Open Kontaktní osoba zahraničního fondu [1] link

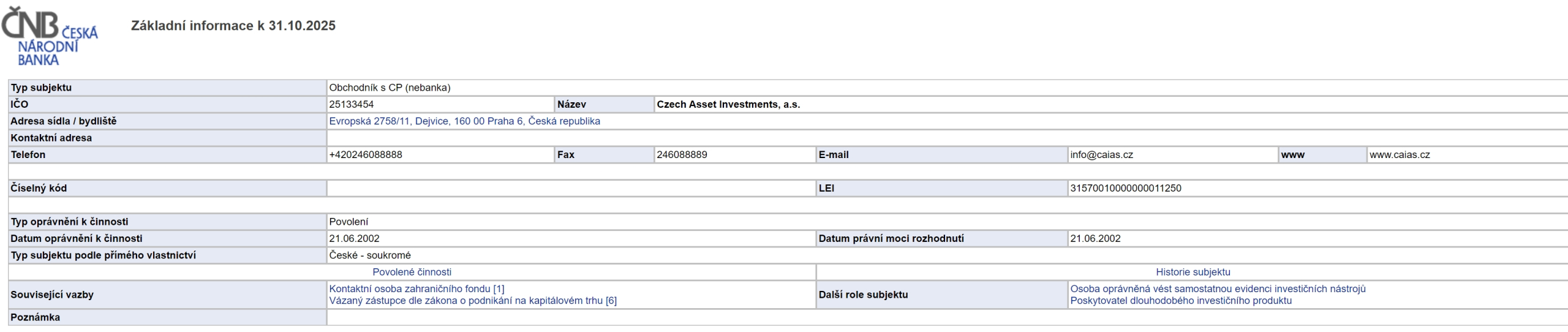click(x=417, y=289)
